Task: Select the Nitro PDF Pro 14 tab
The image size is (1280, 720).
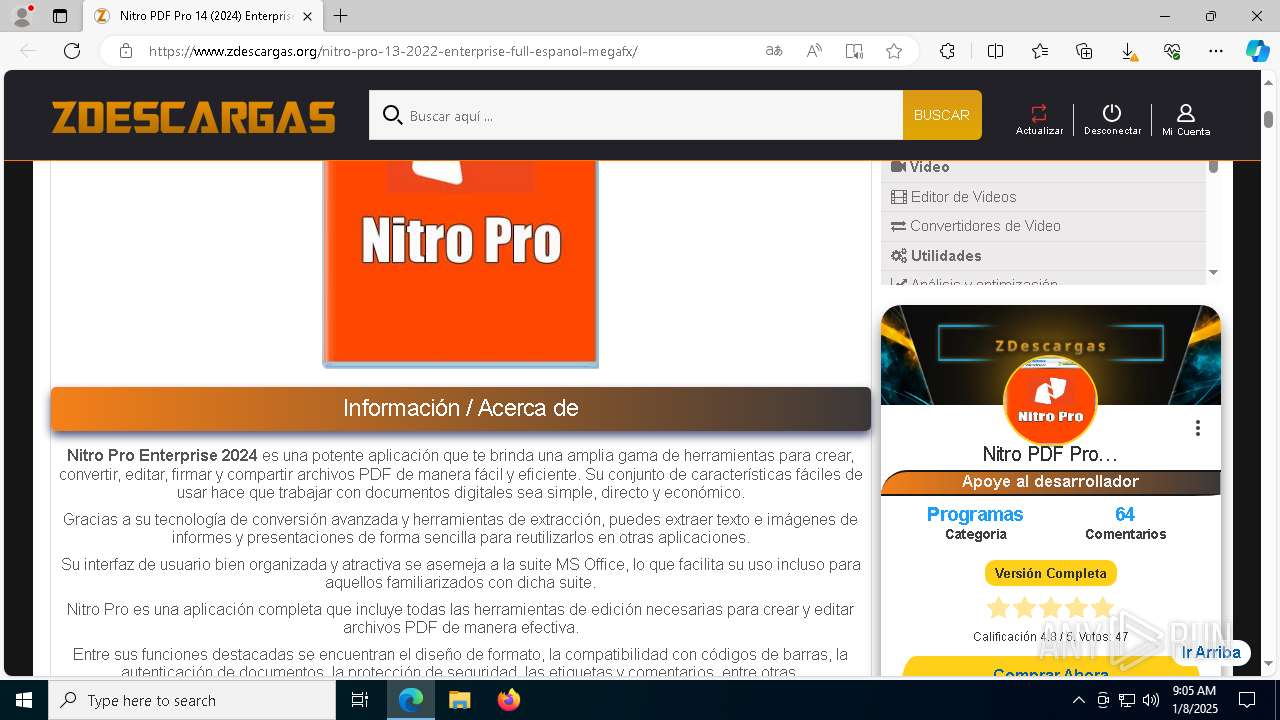Action: click(204, 16)
